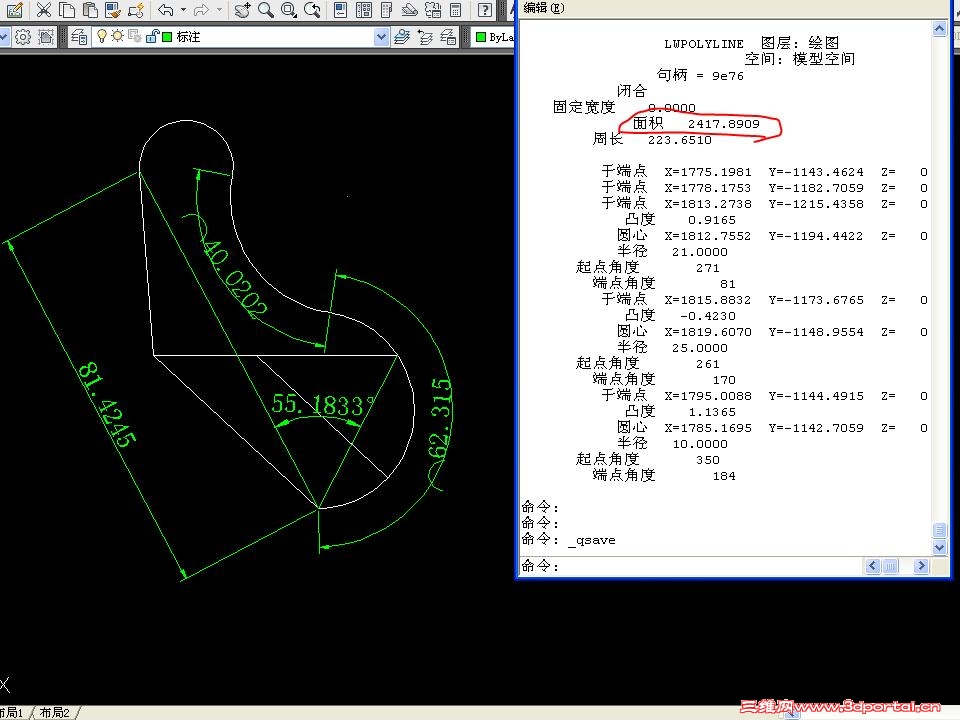This screenshot has height=720, width=960.
Task: Click the 凸度 1.1365 bulge value
Action: pyautogui.click(x=711, y=412)
